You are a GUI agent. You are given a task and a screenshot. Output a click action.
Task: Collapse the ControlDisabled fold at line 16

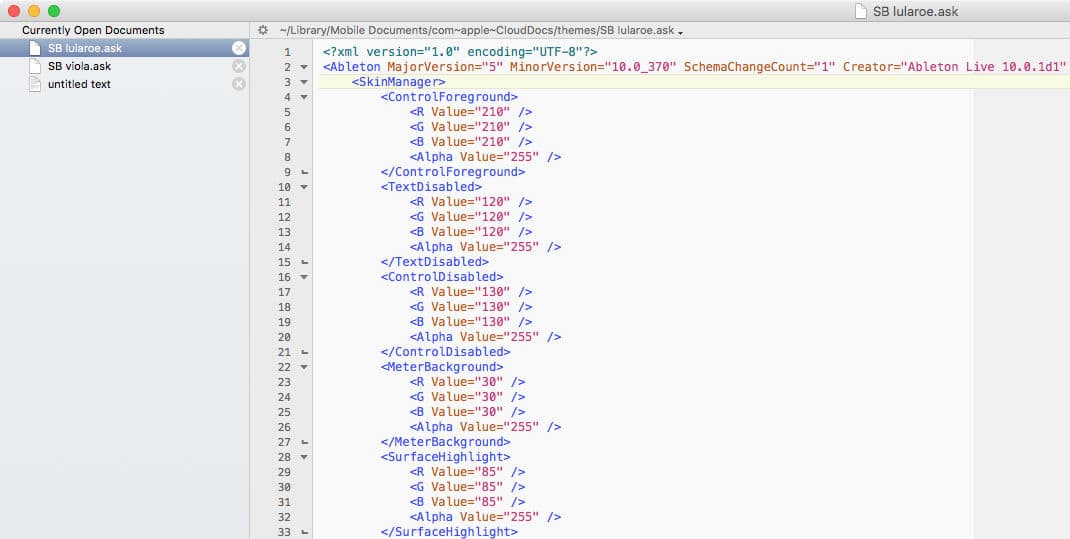(304, 277)
